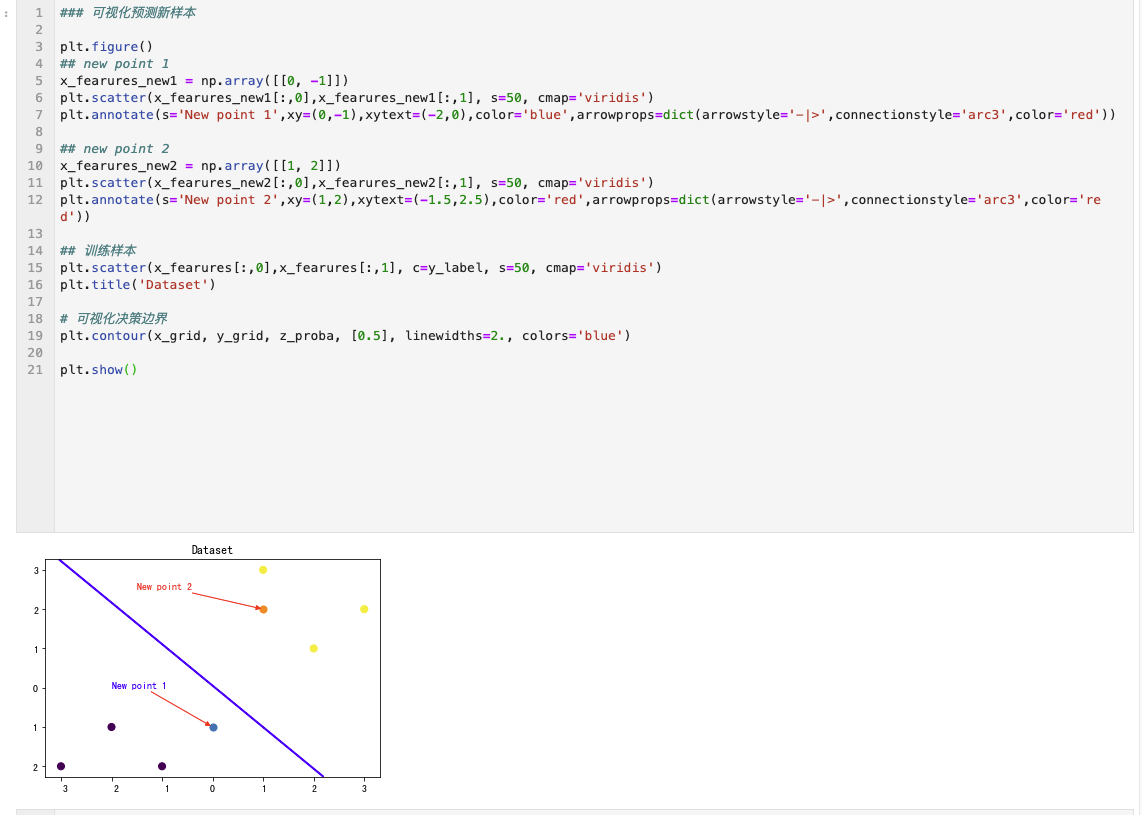Viewport: 1142px width, 815px height.
Task: Click the plt.show() line
Action: pos(98,369)
